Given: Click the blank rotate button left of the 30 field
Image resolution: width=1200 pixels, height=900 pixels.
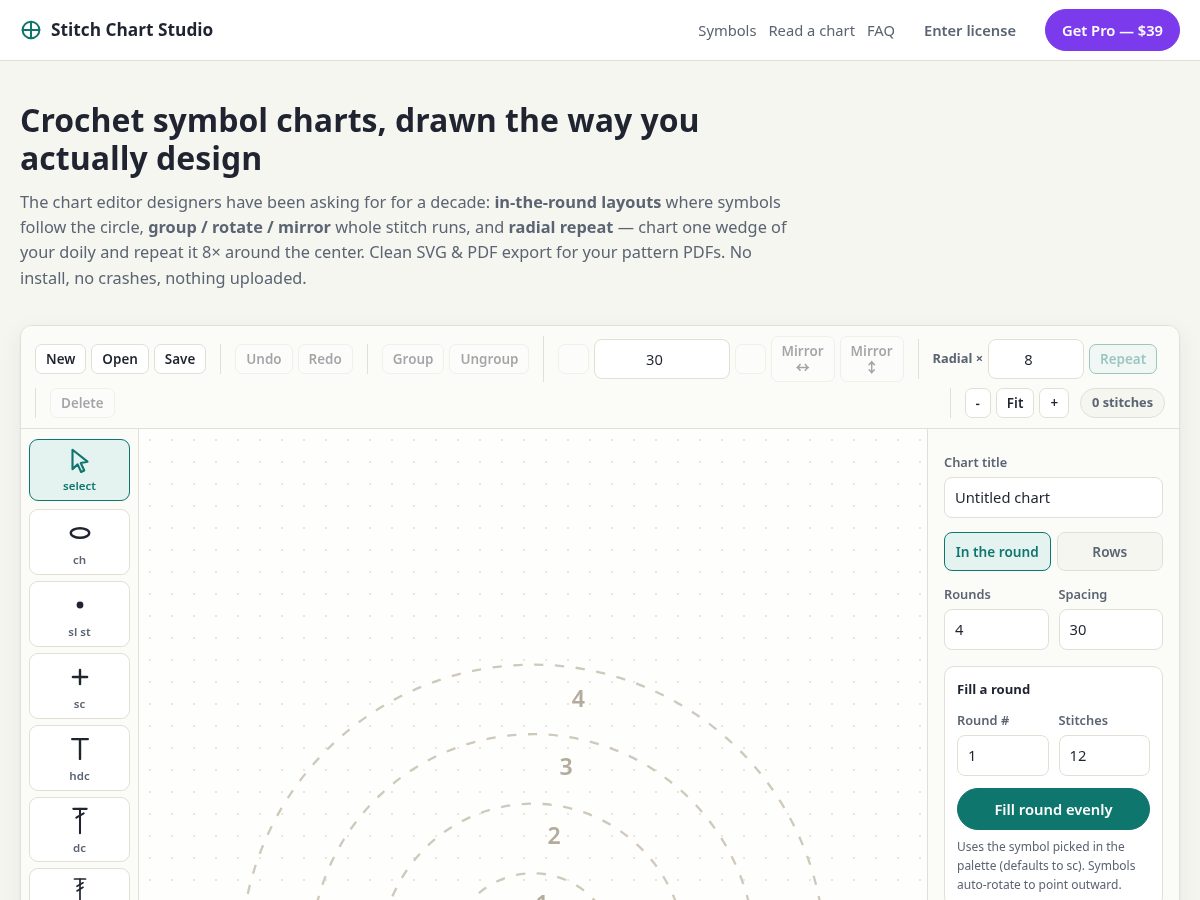Looking at the screenshot, I should pos(573,359).
